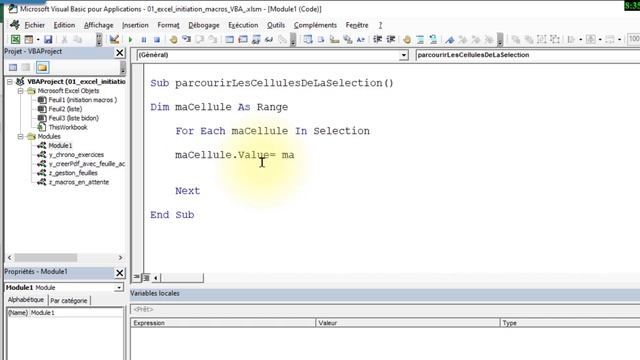Viewport: 640px width, 360px height.
Task: Click project panel horizontal scrollbar left arrow
Action: (9, 258)
